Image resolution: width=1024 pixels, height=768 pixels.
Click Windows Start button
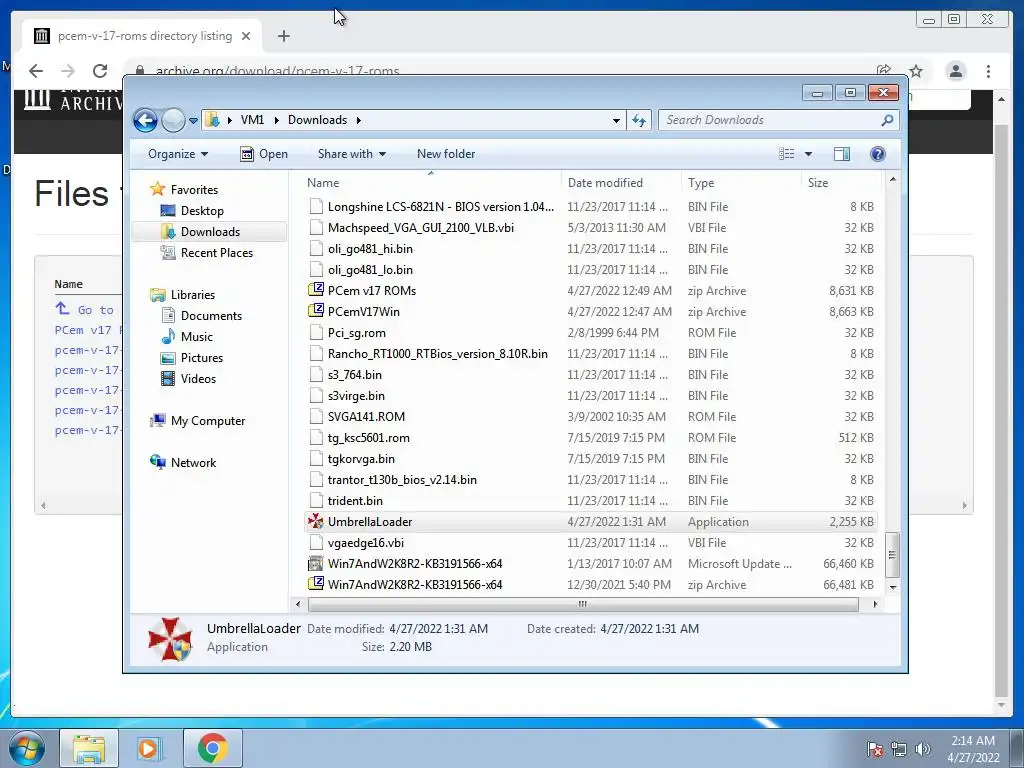[x=27, y=748]
